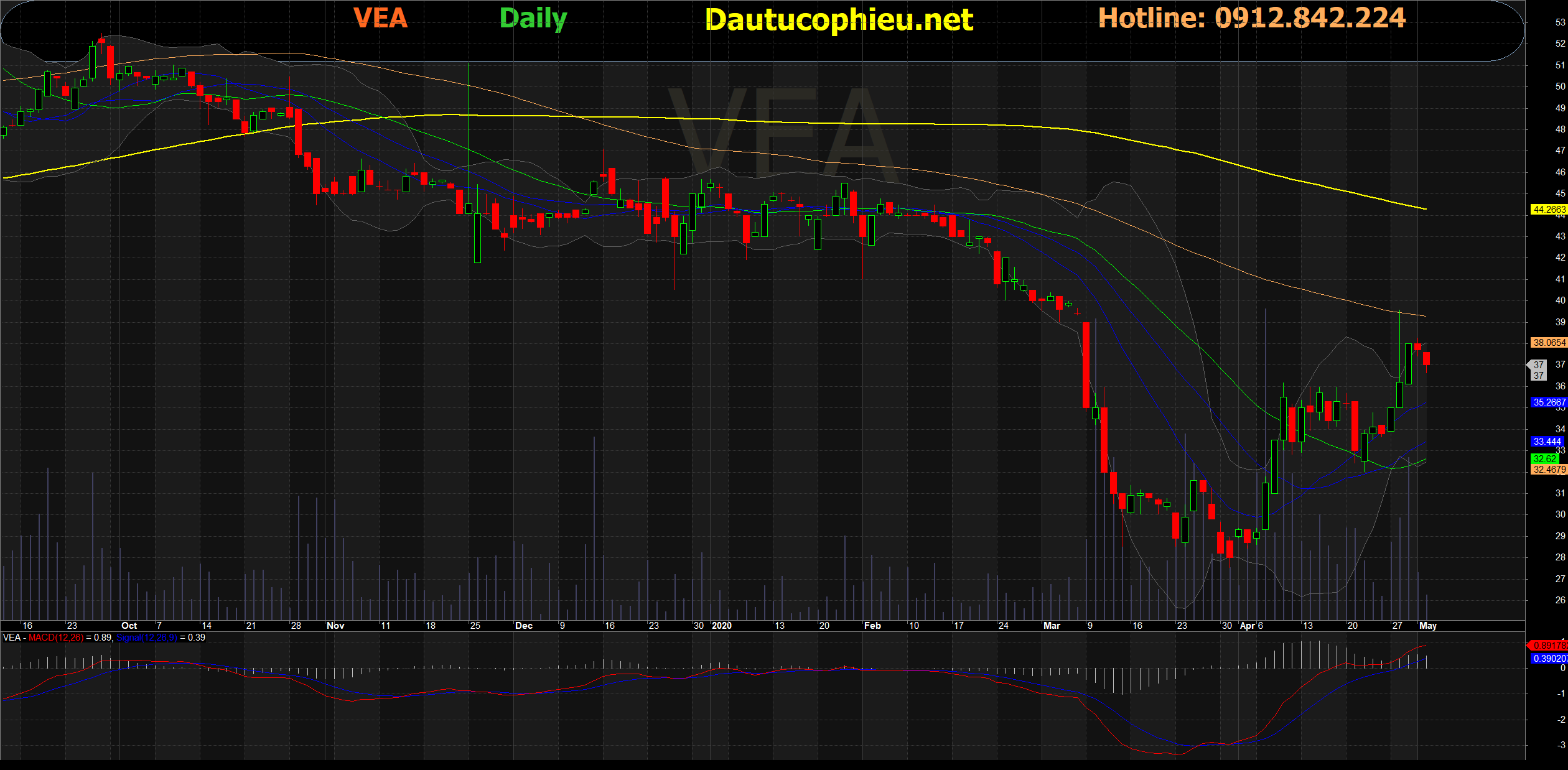This screenshot has width=1568, height=770.
Task: Click the green Daily timeframe label
Action: point(533,19)
